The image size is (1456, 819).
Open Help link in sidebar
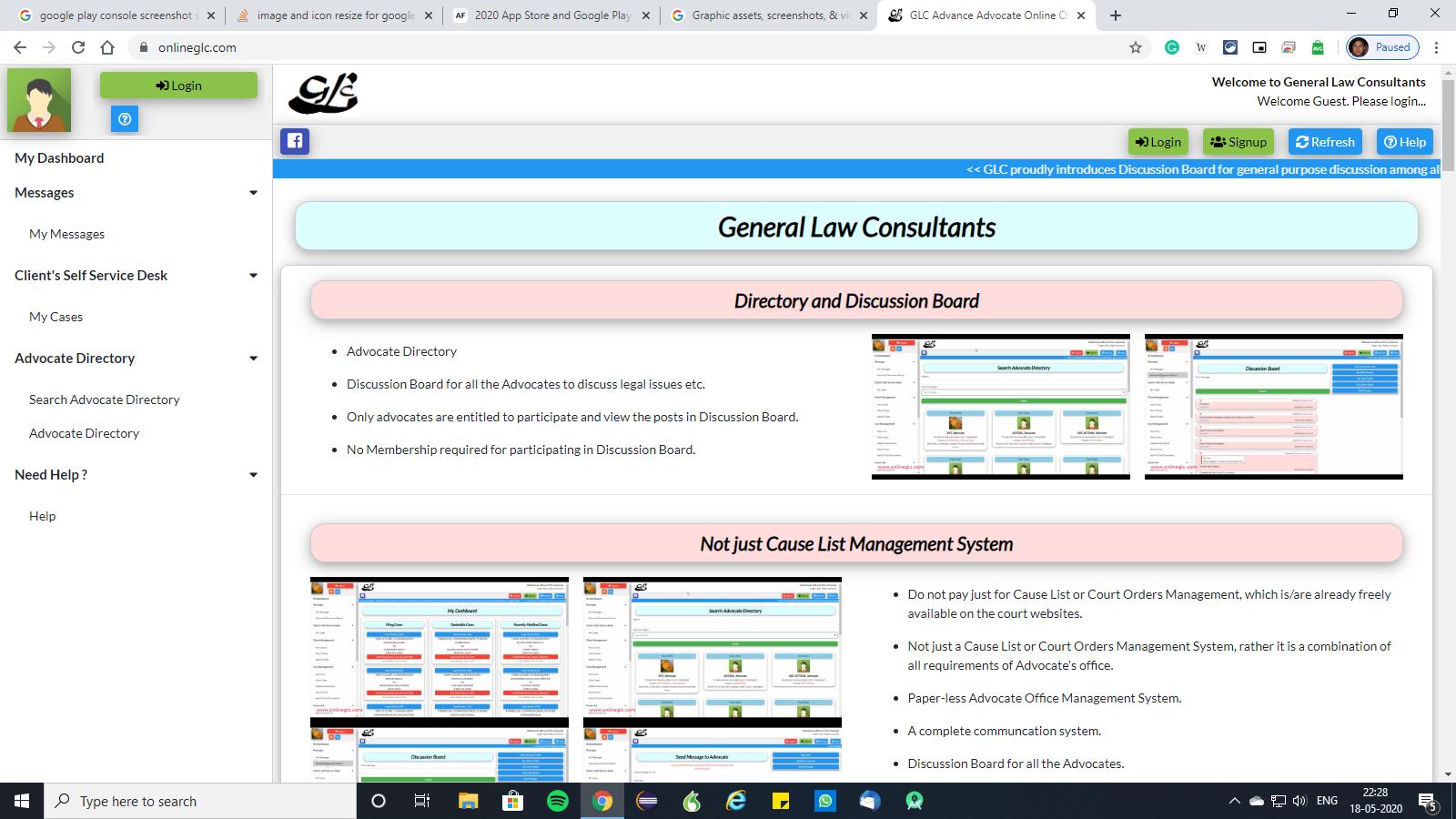click(x=42, y=516)
